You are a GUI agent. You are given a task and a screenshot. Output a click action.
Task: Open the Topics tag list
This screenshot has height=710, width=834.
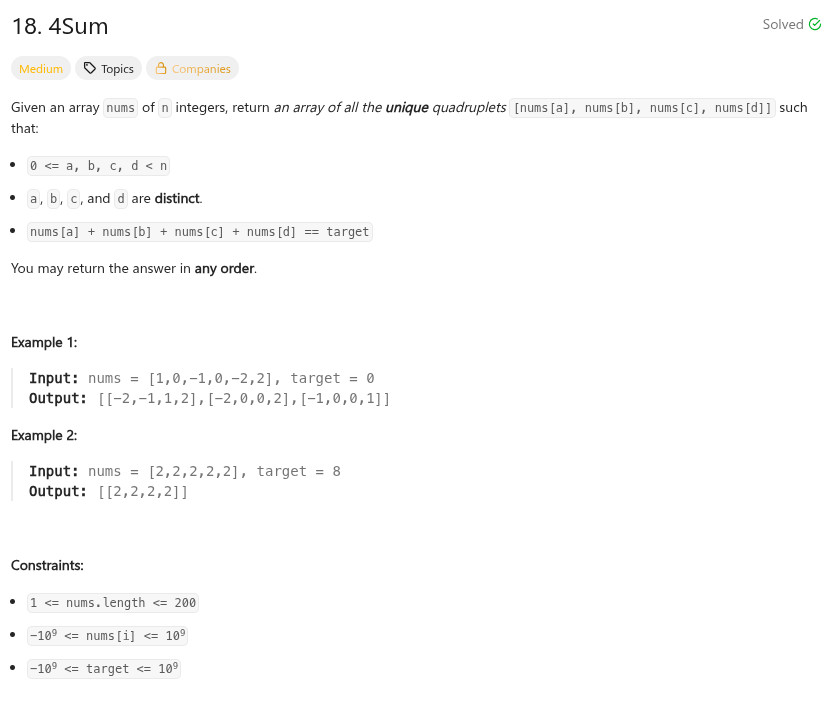tap(109, 69)
